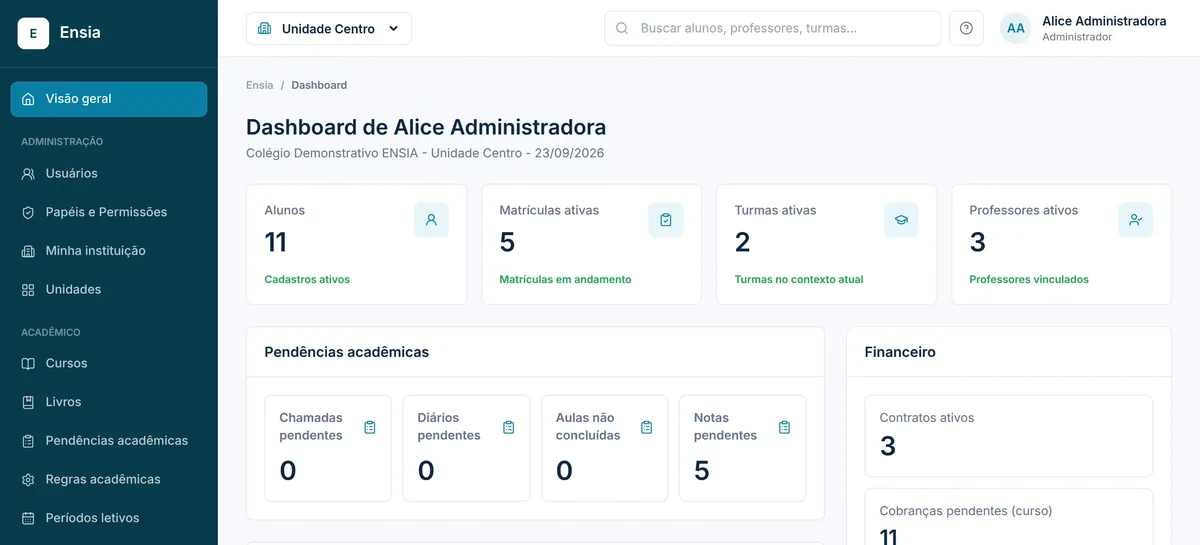Open the Diários pendentes card
1200x545 pixels.
pyautogui.click(x=466, y=448)
